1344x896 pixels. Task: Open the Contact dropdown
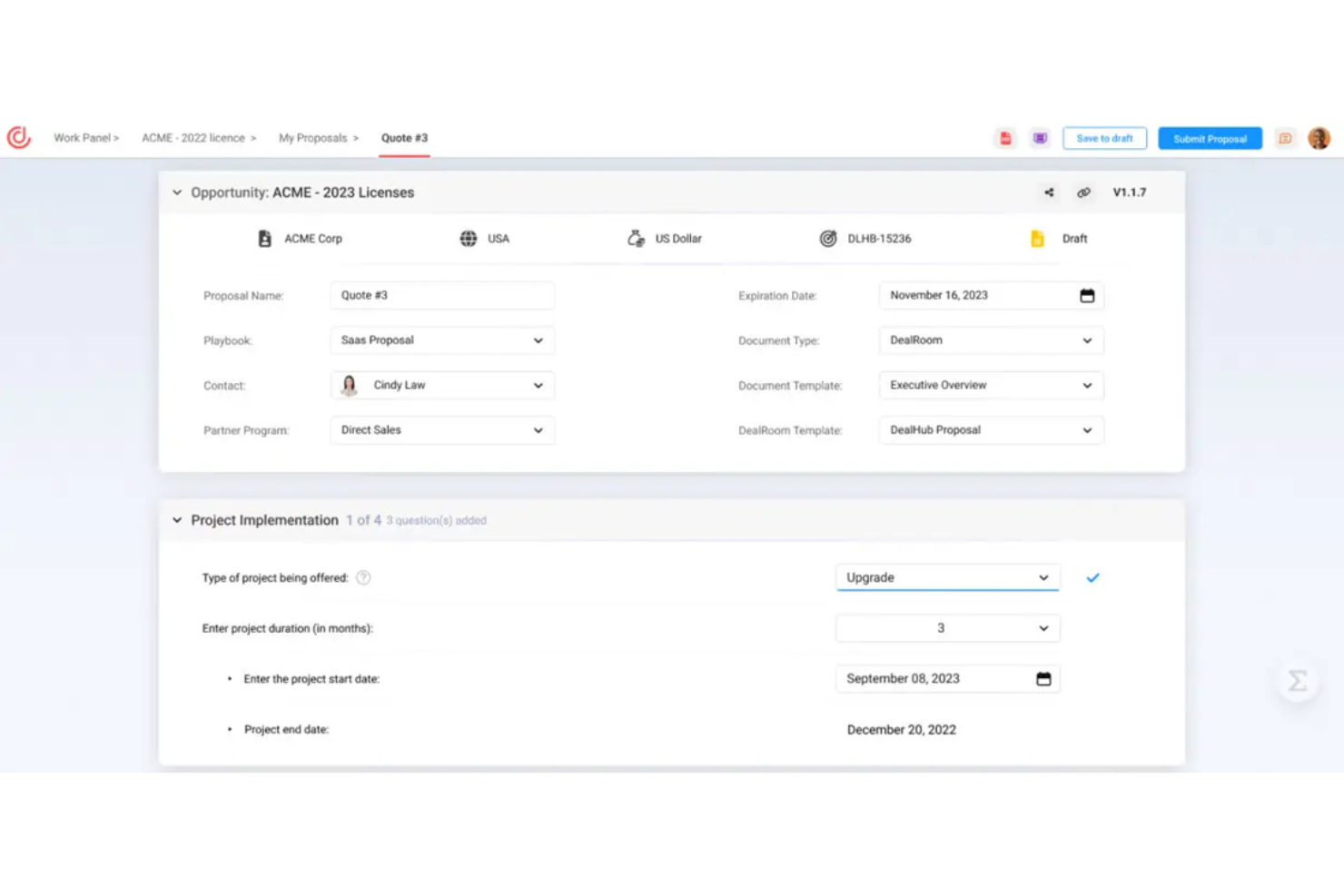[x=442, y=385]
